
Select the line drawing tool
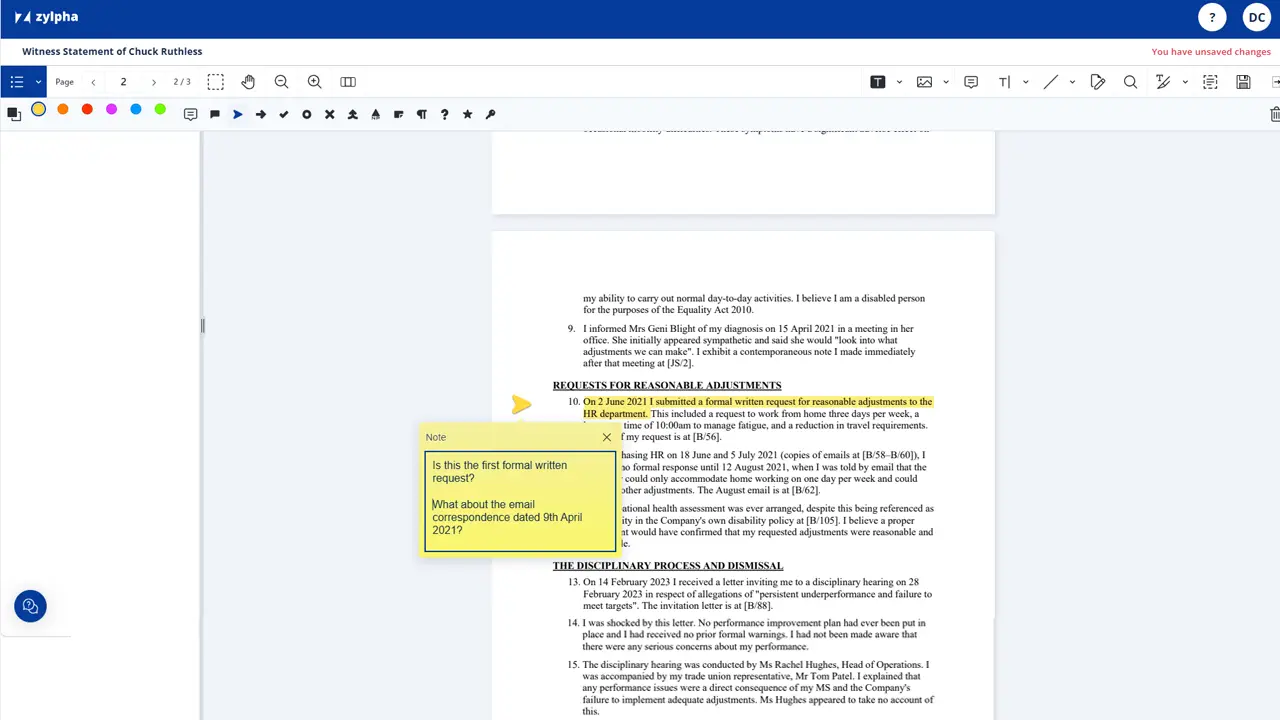(x=1050, y=82)
